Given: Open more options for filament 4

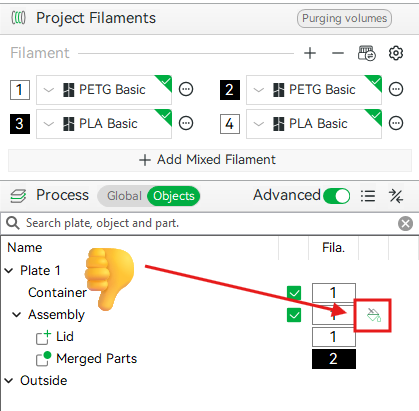Looking at the screenshot, I should [x=396, y=123].
